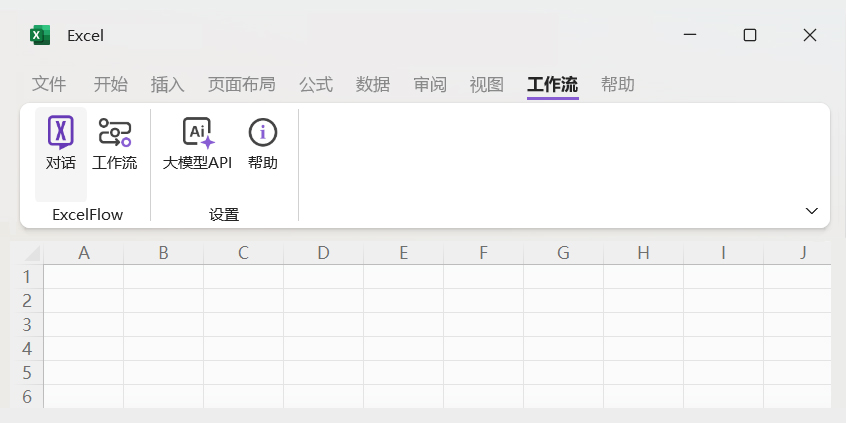Open the 页面布局 tab
This screenshot has width=846, height=423.
click(x=242, y=85)
